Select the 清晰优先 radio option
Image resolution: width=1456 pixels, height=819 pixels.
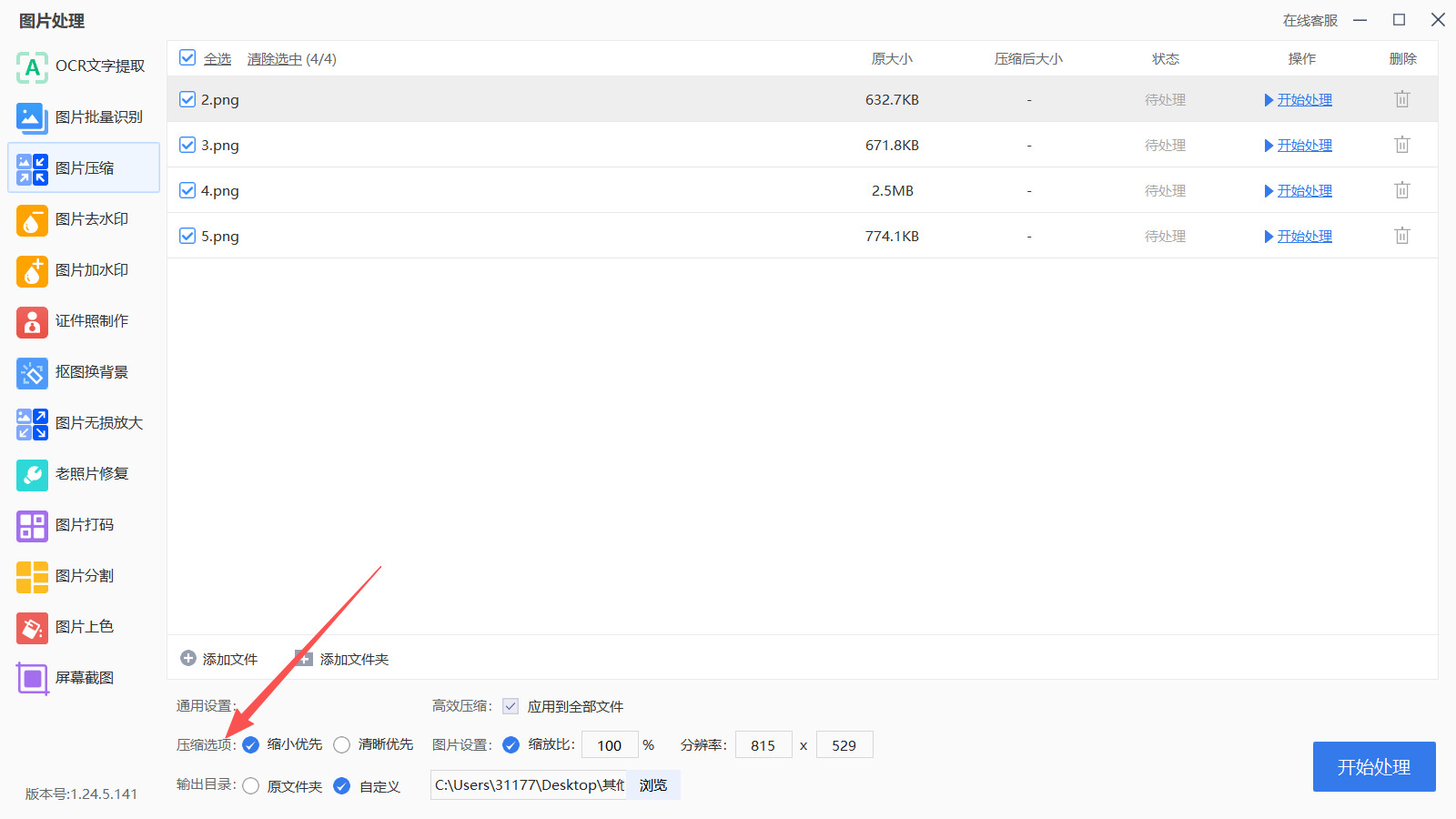tap(342, 745)
